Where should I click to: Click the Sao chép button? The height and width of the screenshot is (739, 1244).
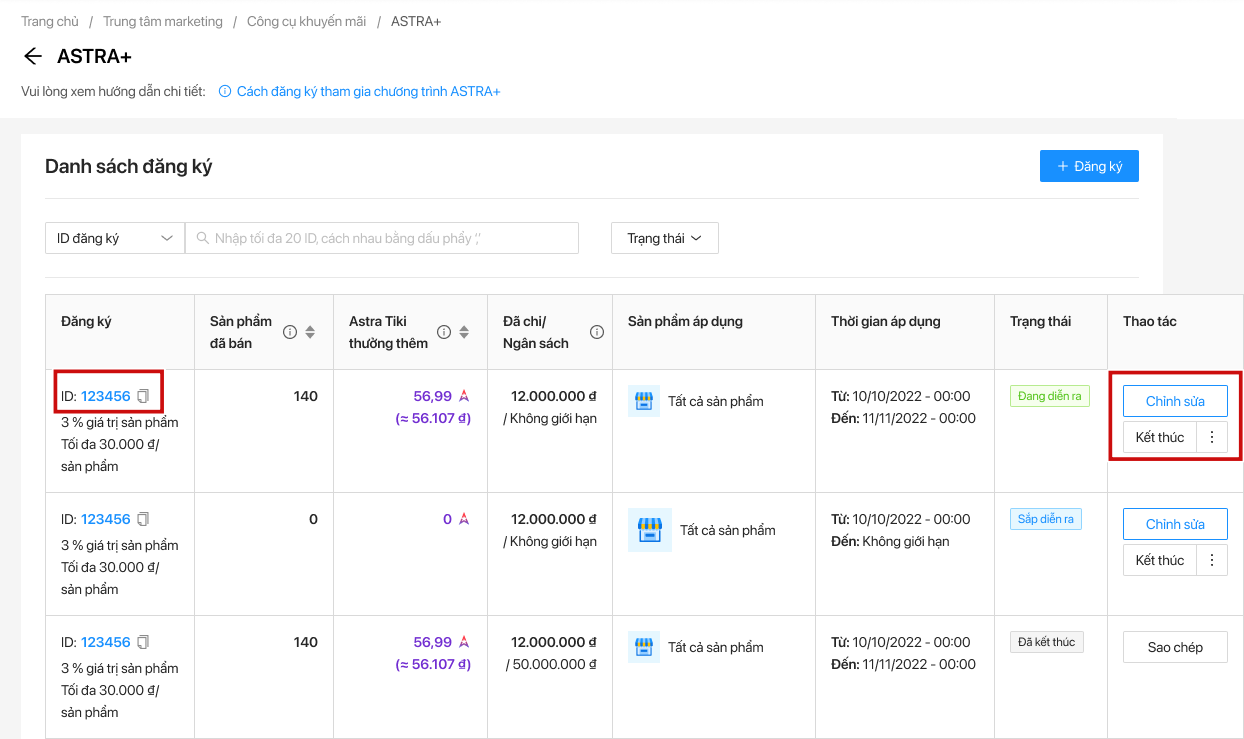(x=1175, y=647)
